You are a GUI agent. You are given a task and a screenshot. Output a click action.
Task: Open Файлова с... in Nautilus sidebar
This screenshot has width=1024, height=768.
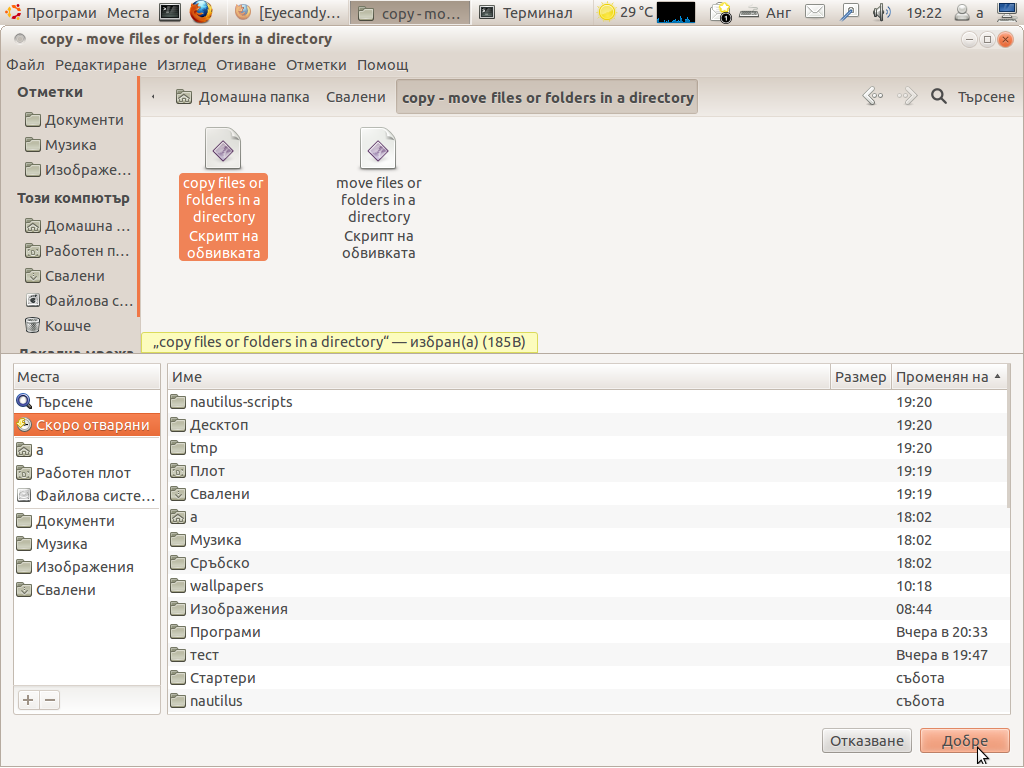(x=78, y=300)
